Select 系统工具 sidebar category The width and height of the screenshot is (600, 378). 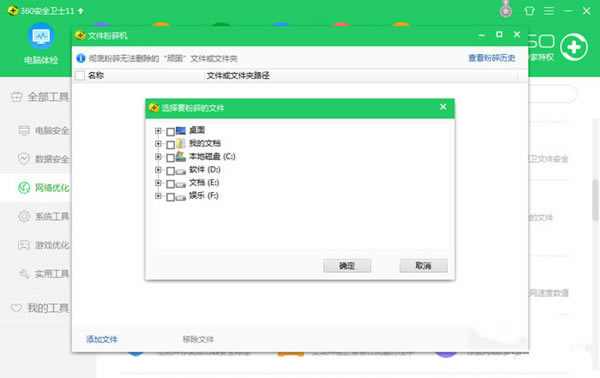[44, 216]
